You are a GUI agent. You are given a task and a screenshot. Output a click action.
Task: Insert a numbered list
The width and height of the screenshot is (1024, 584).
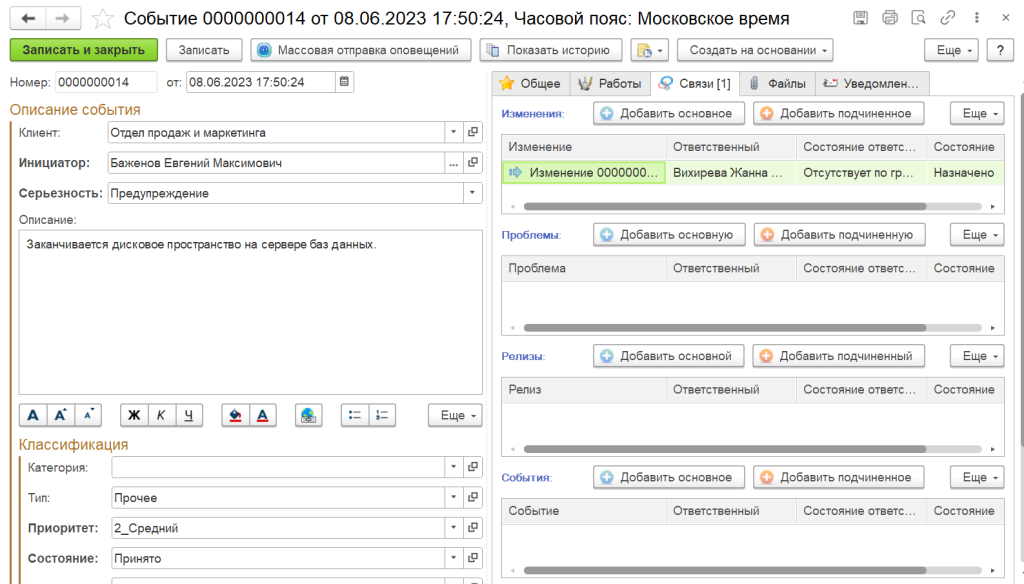[382, 415]
